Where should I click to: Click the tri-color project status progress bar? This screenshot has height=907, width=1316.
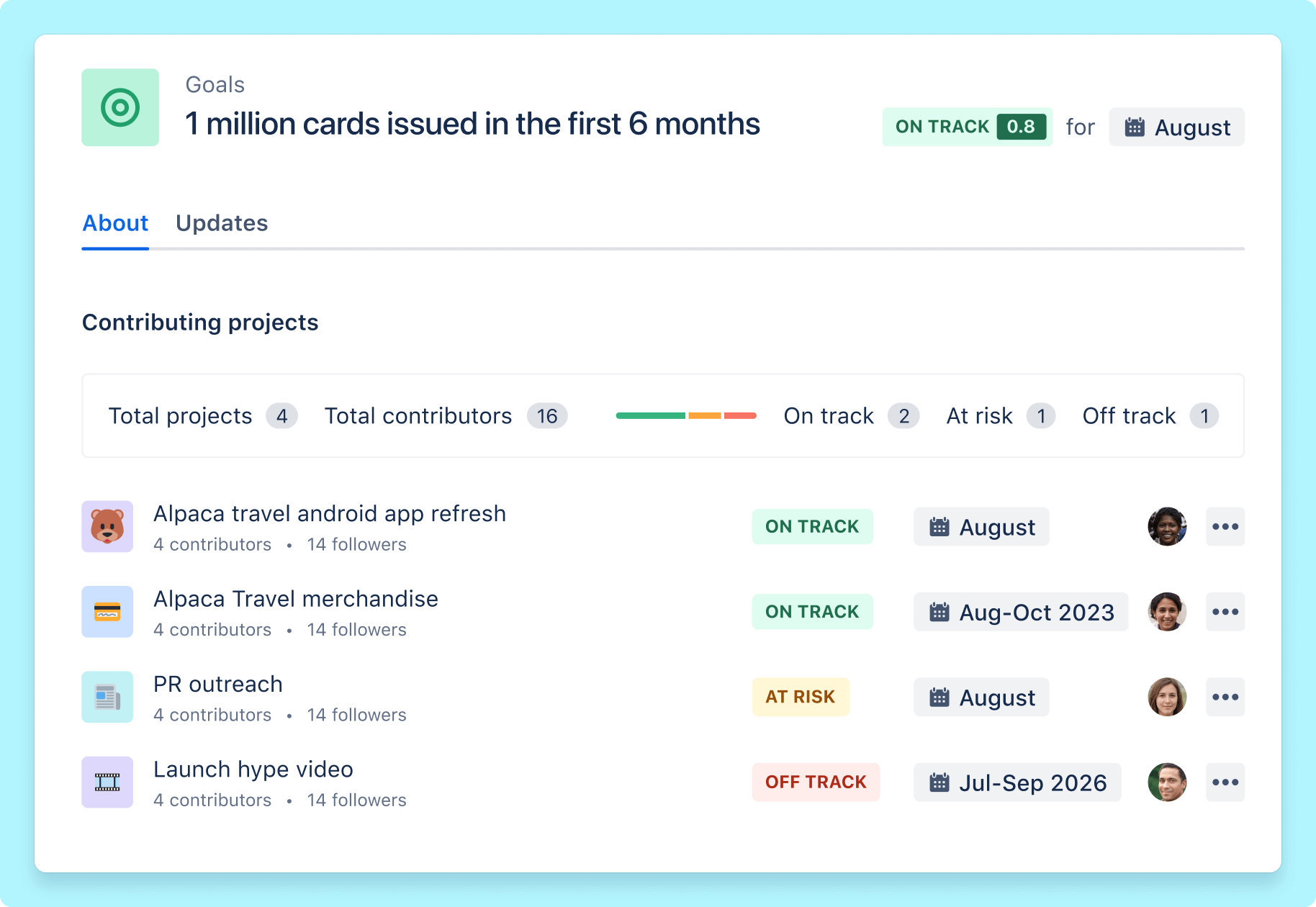pyautogui.click(x=686, y=416)
